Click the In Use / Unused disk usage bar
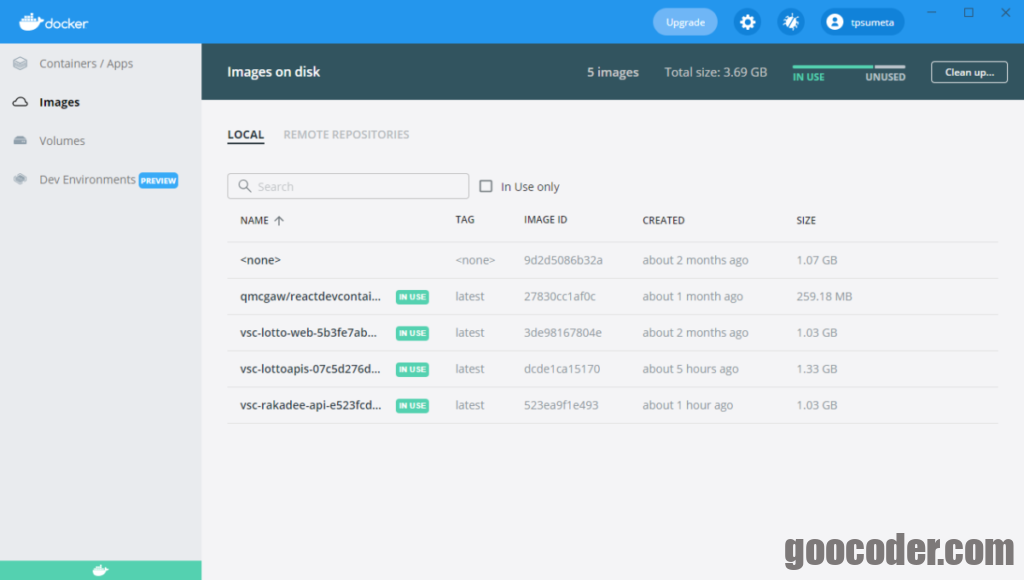Viewport: 1024px width, 580px height. [x=848, y=67]
